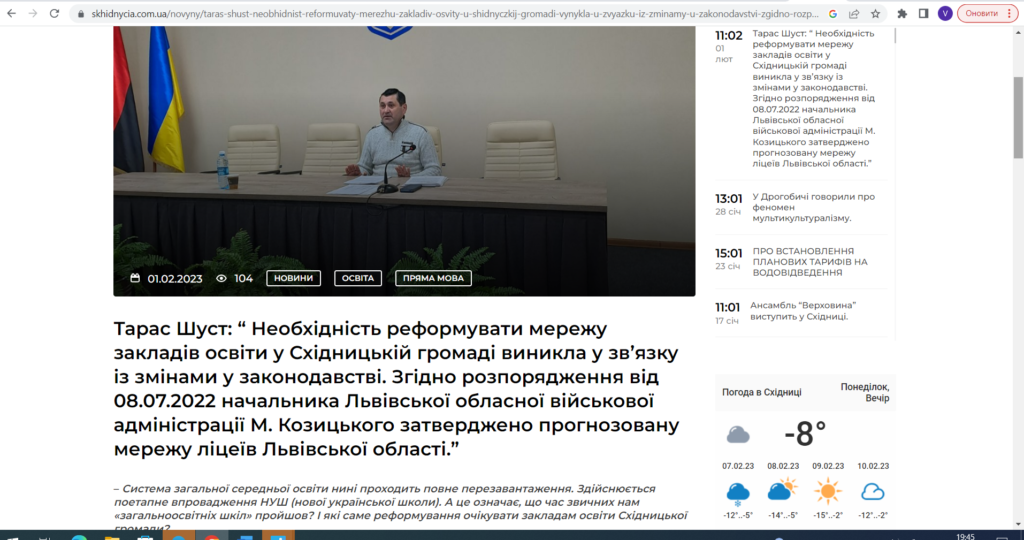Click the 15:01 news timestamp
Screen dimensions: 1024x540
pos(728,253)
